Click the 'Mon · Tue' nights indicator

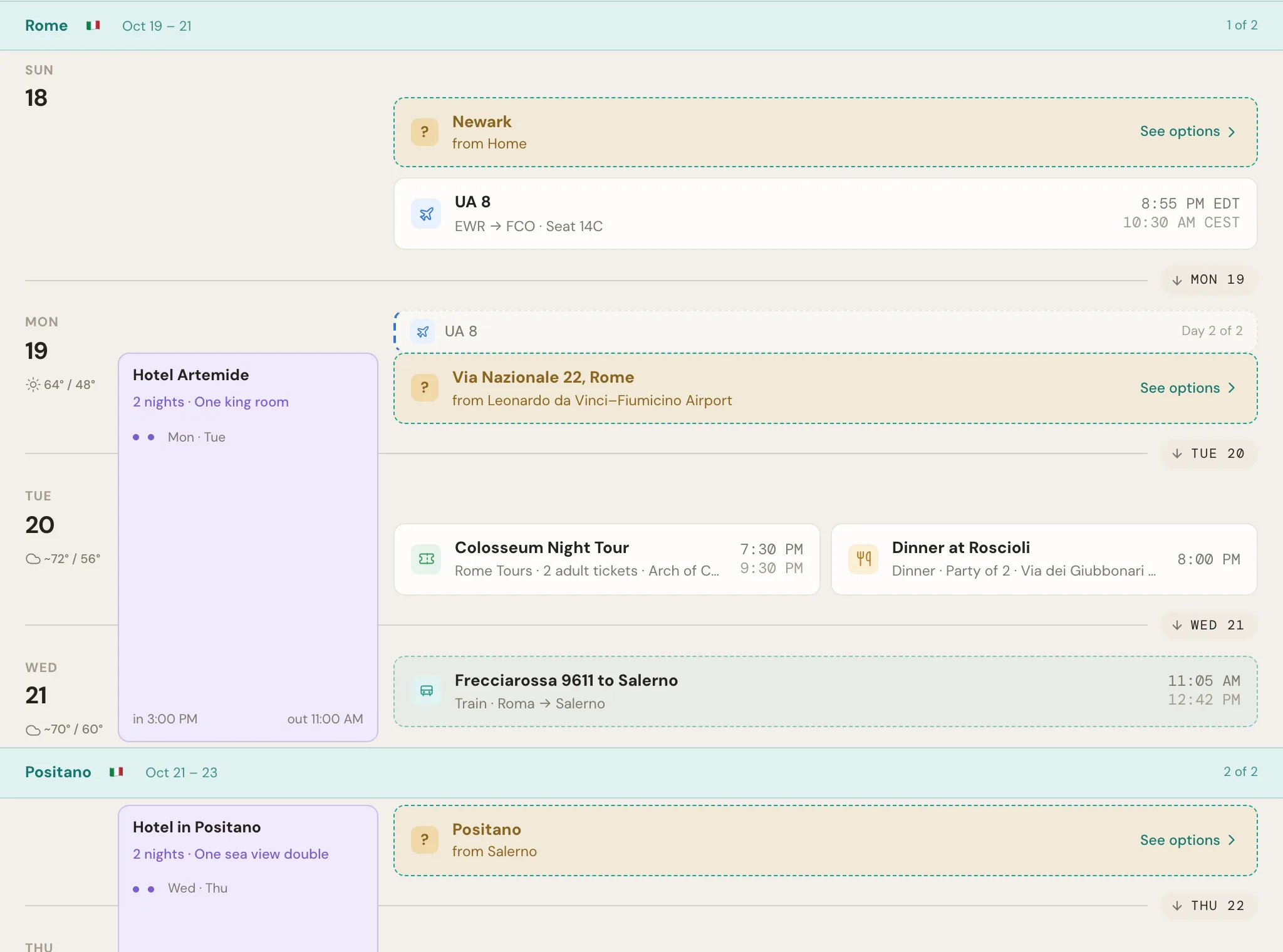tap(196, 437)
